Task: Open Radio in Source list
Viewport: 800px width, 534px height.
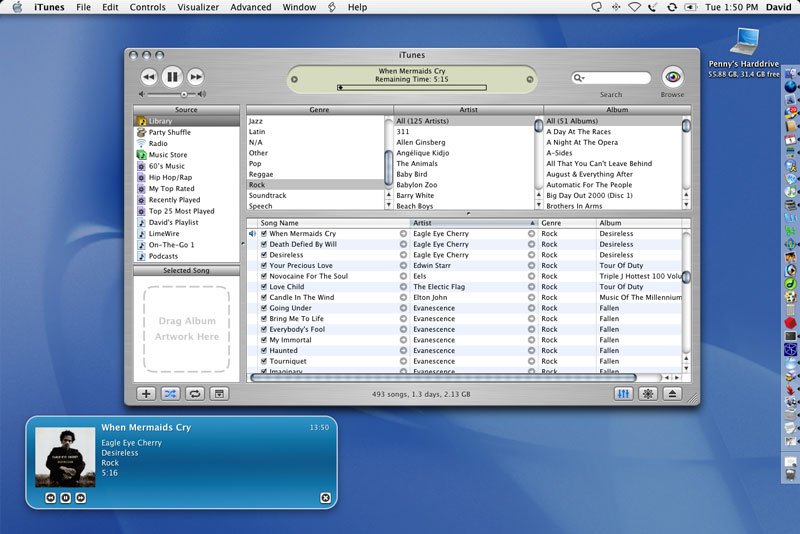Action: click(x=186, y=143)
